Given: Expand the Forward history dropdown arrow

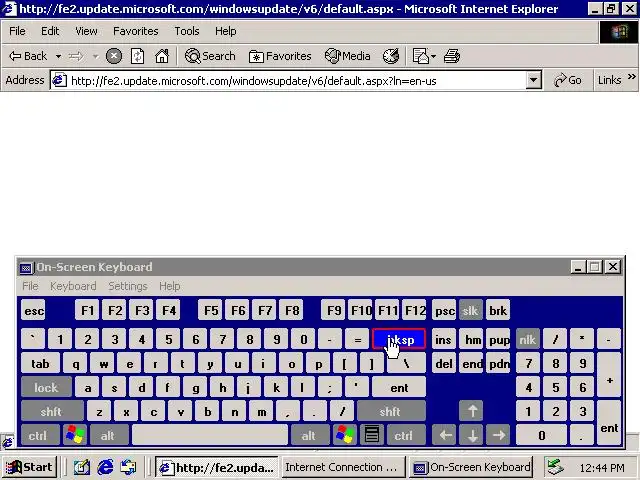Looking at the screenshot, I should [96, 56].
